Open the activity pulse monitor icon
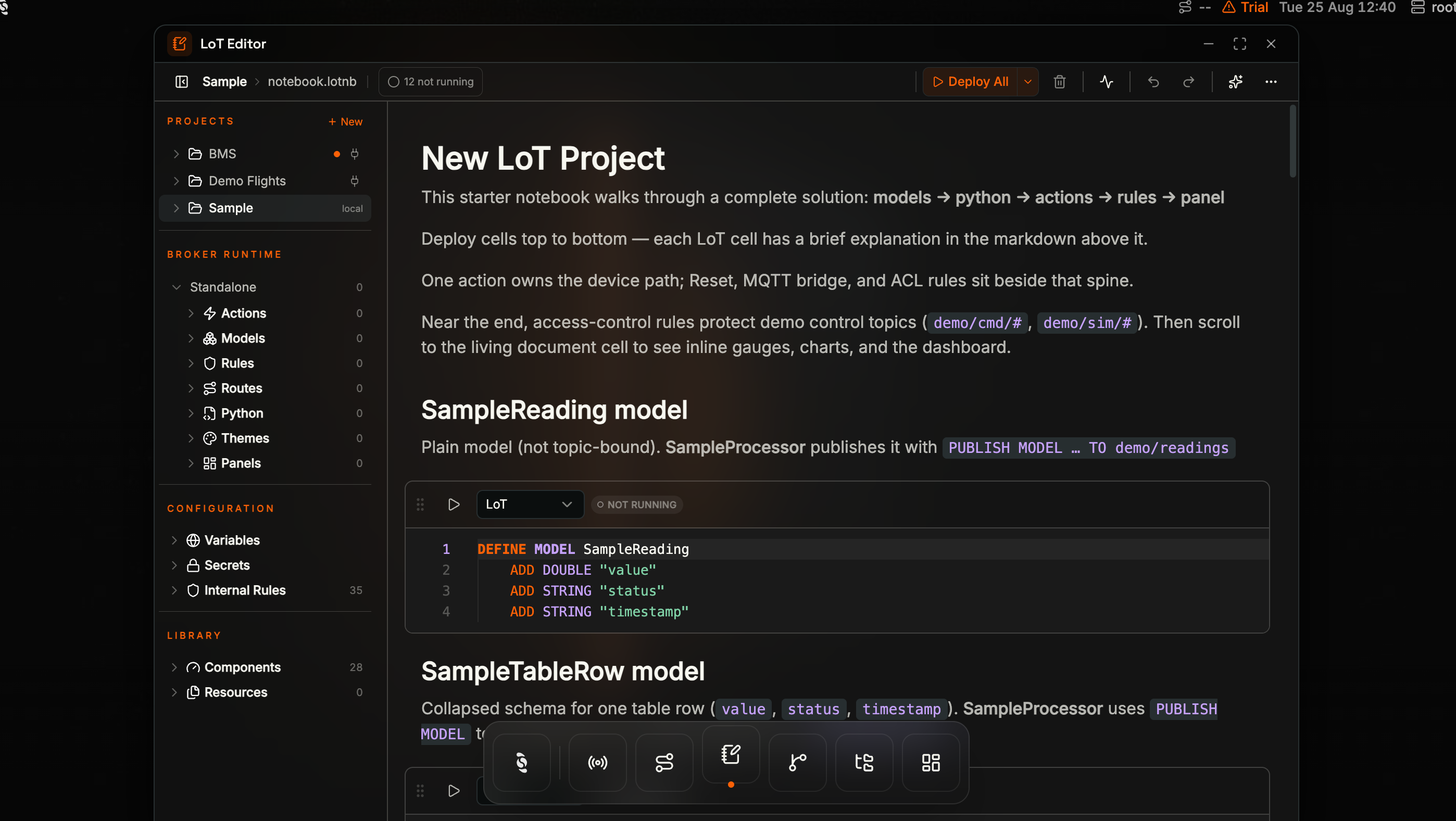Screen dimensions: 1456x821 [x=1107, y=81]
